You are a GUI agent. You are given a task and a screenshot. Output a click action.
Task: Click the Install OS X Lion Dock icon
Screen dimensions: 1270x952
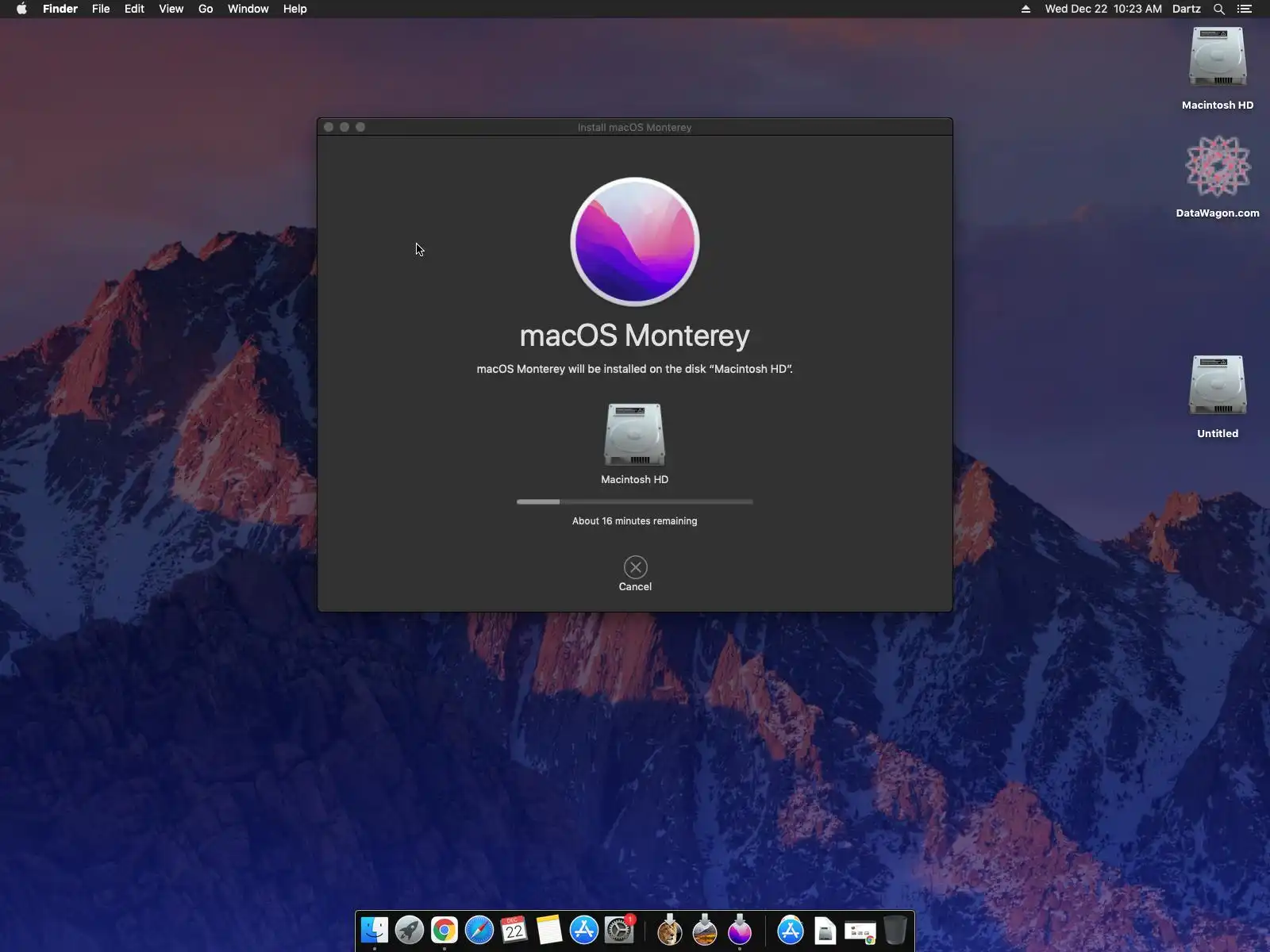(x=670, y=930)
